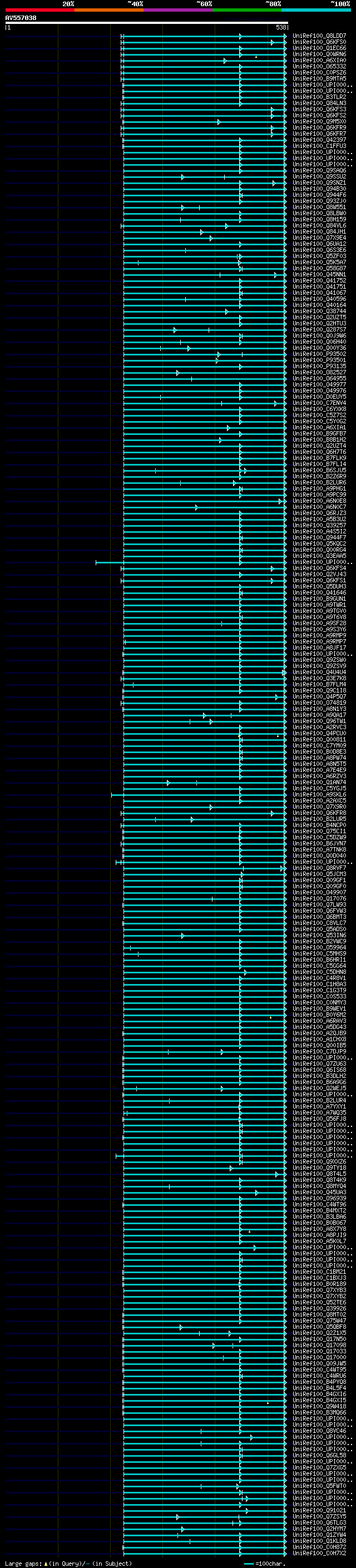Image resolution: width=356 pixels, height=1568 pixels.
Task: Select hit label UniRef100_Q7X9R0
Action: (319, 807)
